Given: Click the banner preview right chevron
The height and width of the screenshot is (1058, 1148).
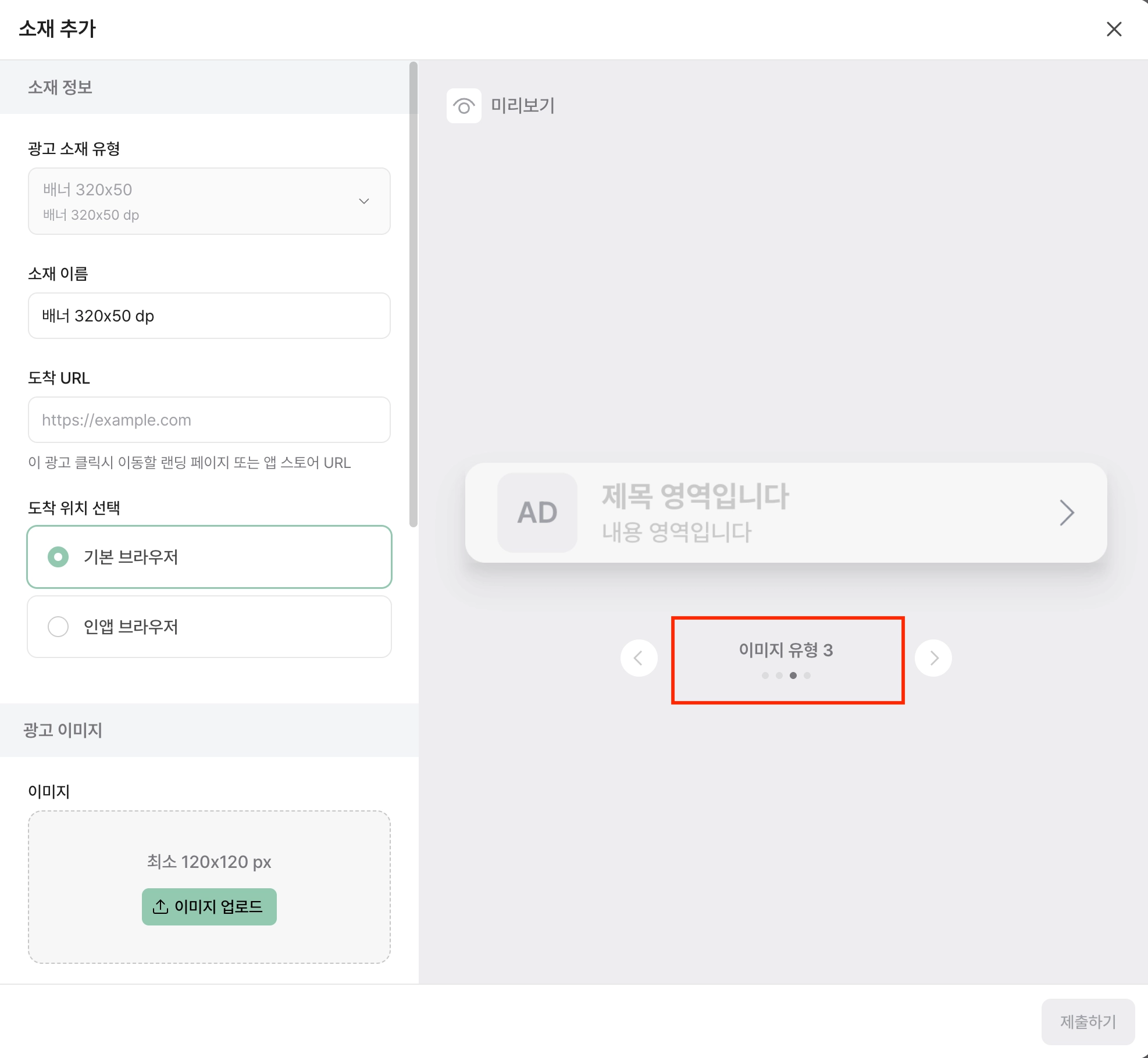Looking at the screenshot, I should [x=1066, y=513].
